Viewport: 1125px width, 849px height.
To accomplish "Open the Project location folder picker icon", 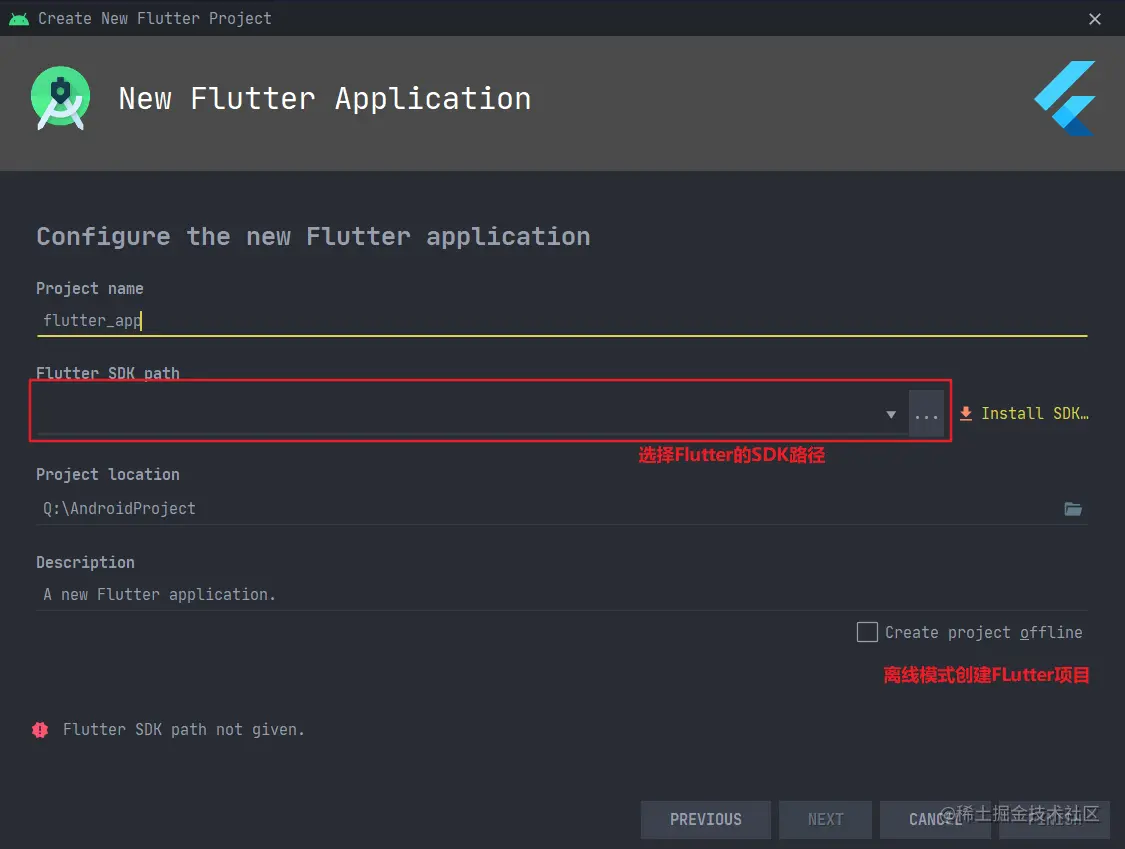I will [x=1073, y=509].
